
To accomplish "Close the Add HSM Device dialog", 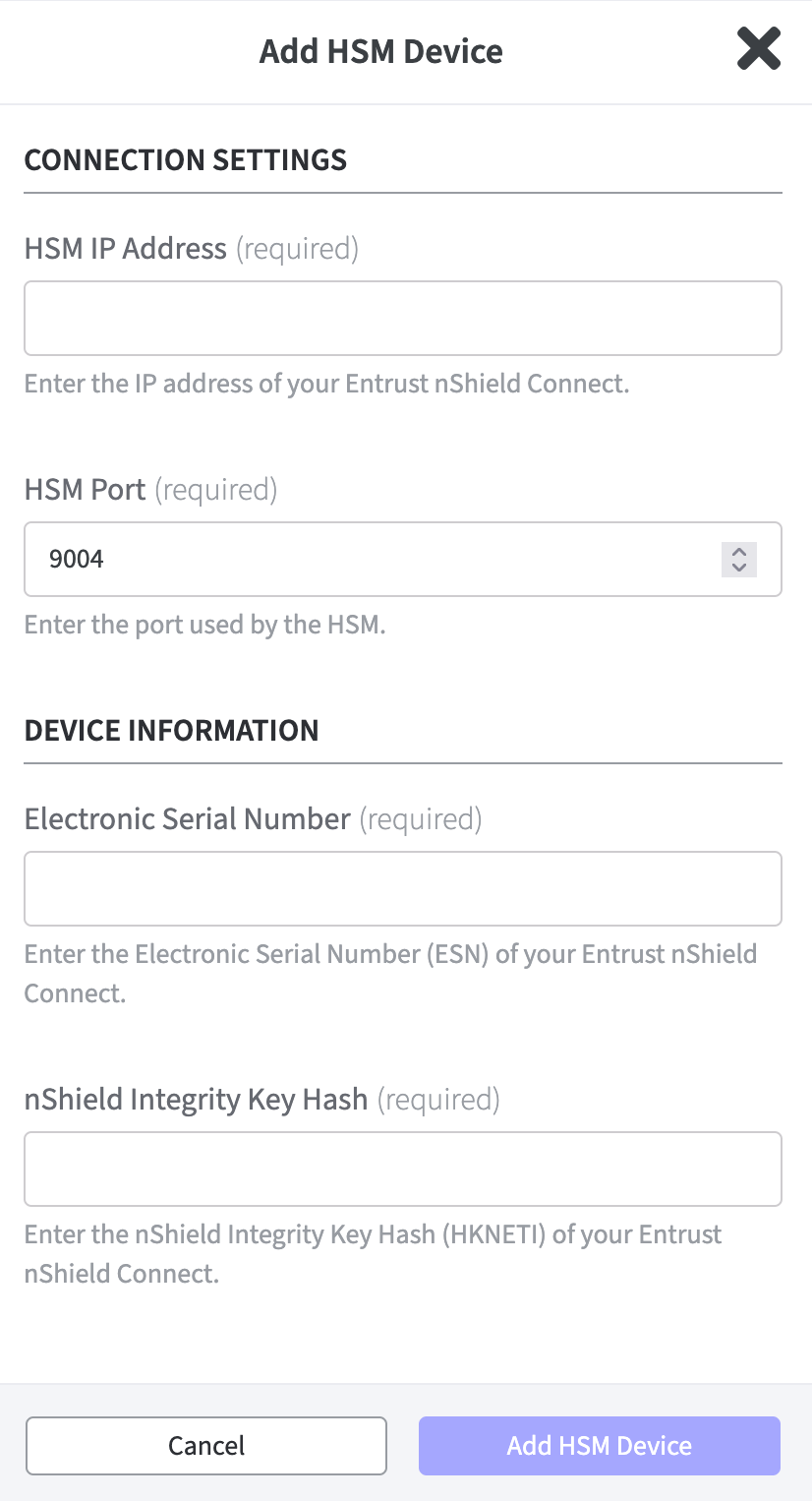I will pos(758,49).
